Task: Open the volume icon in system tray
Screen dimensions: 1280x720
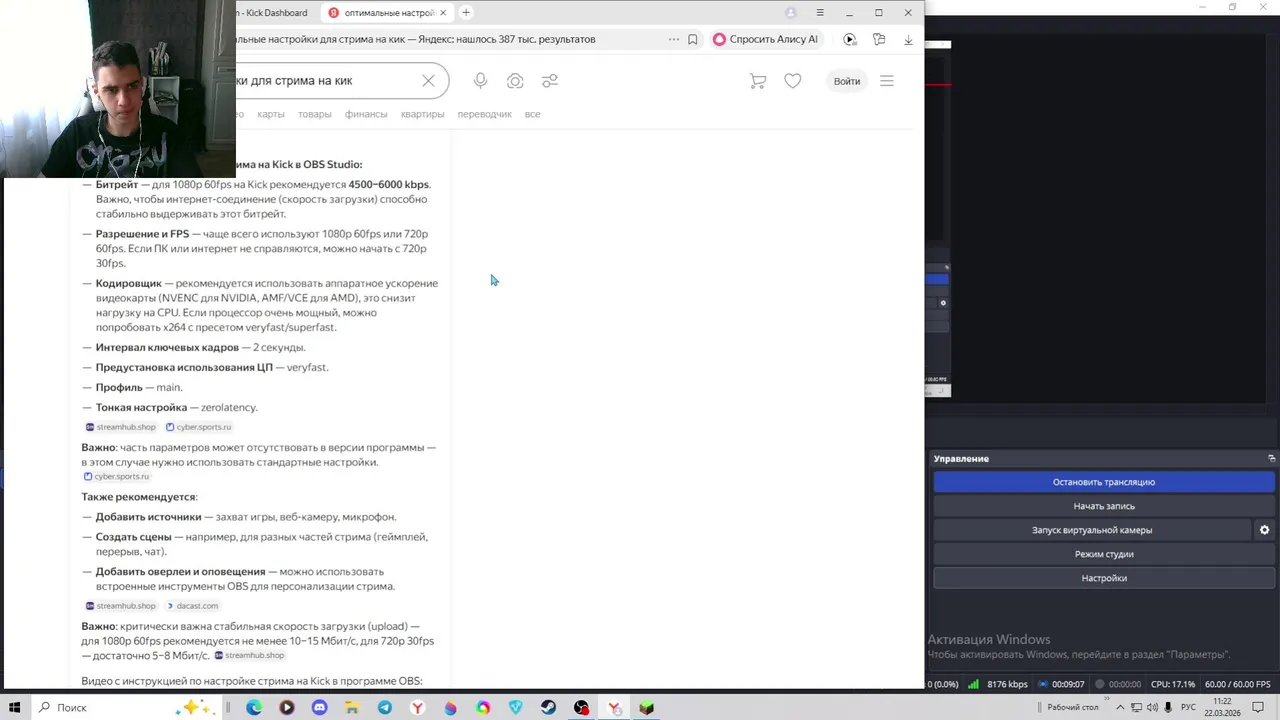Action: (x=1152, y=708)
